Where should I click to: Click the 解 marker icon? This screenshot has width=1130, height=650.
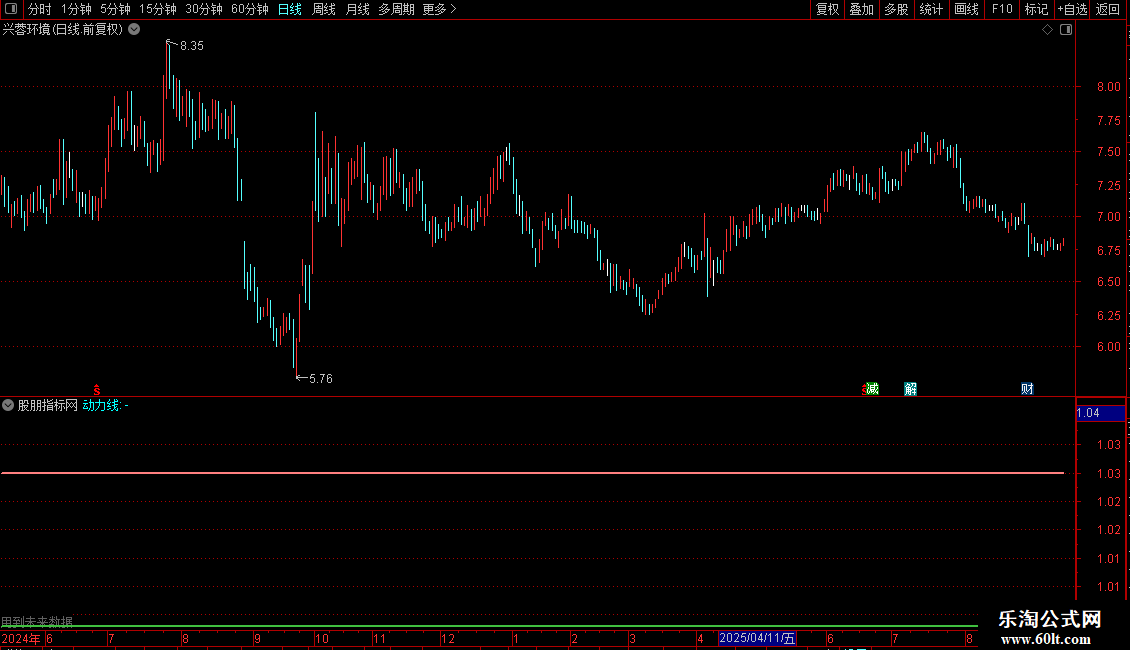pos(911,389)
